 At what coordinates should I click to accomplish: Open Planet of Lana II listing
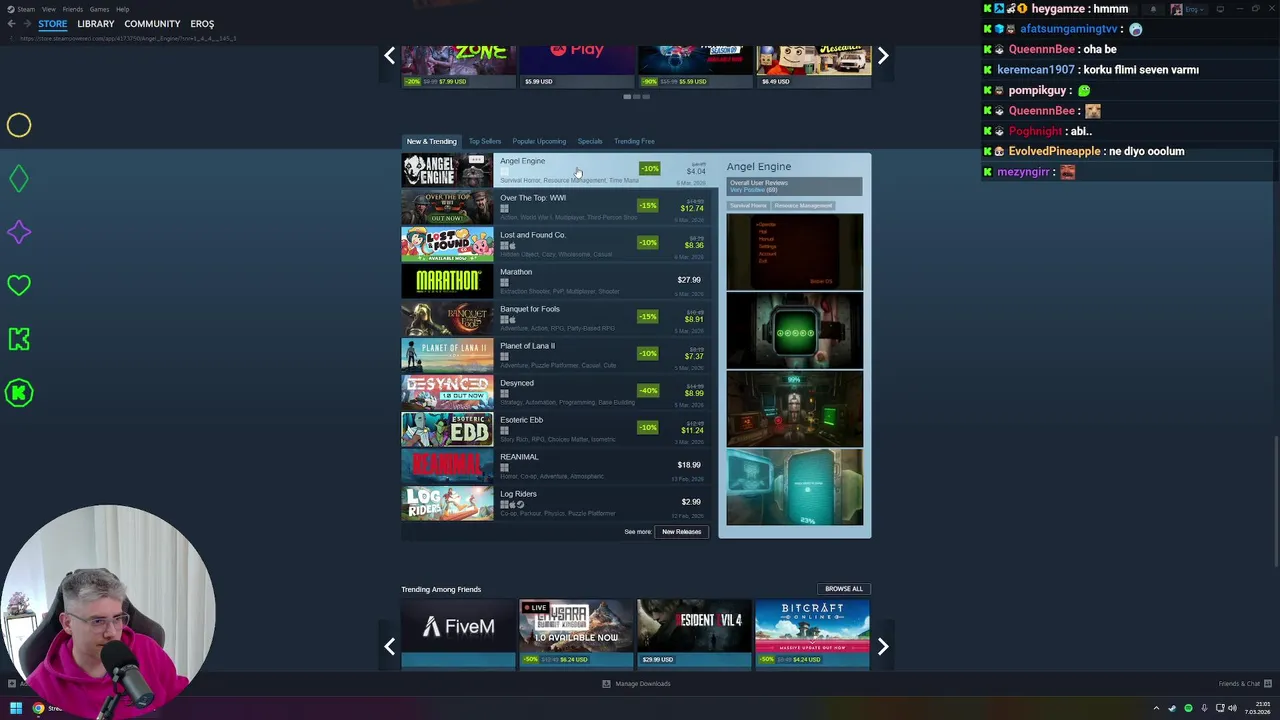coord(555,355)
